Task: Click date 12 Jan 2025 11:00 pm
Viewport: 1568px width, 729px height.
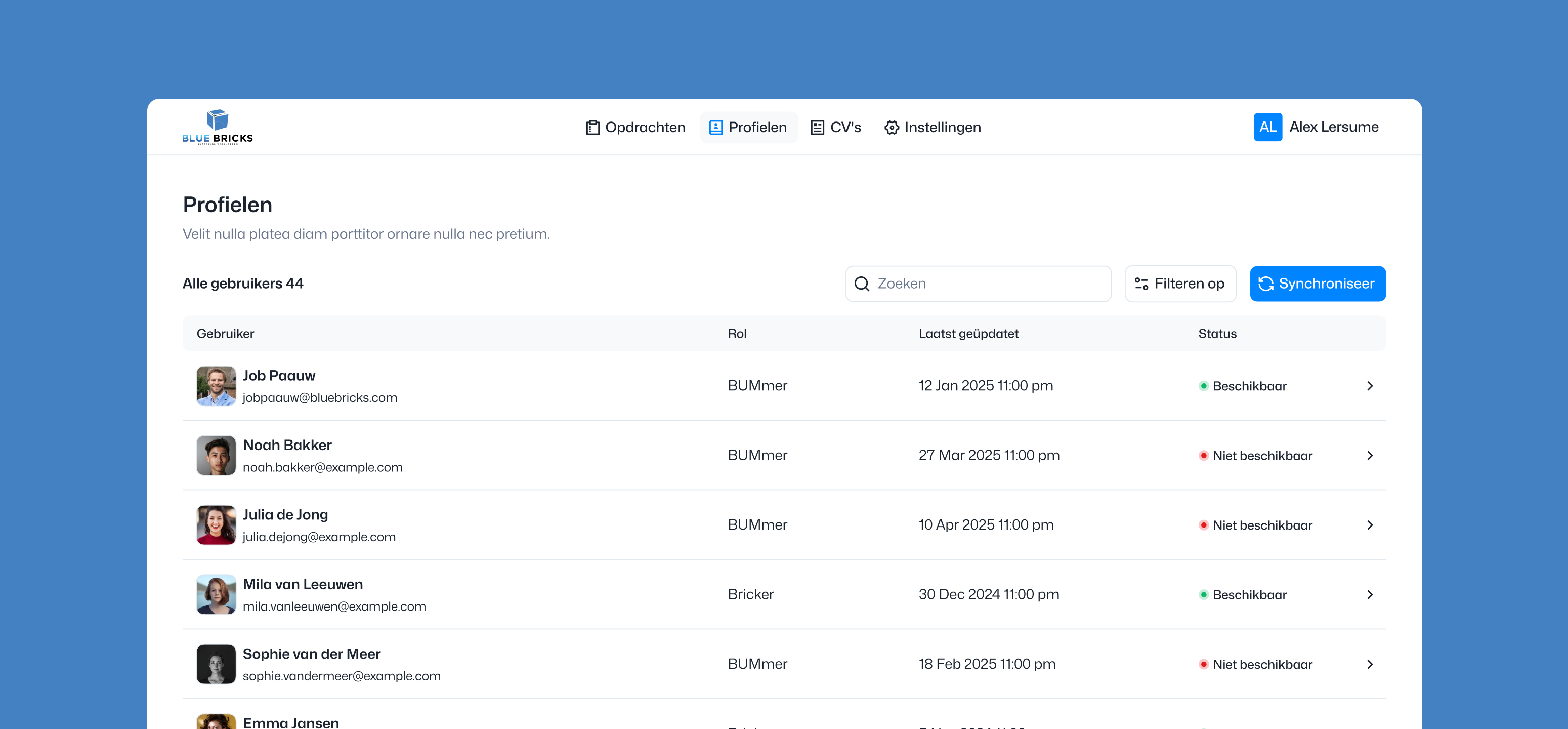Action: pos(986,386)
